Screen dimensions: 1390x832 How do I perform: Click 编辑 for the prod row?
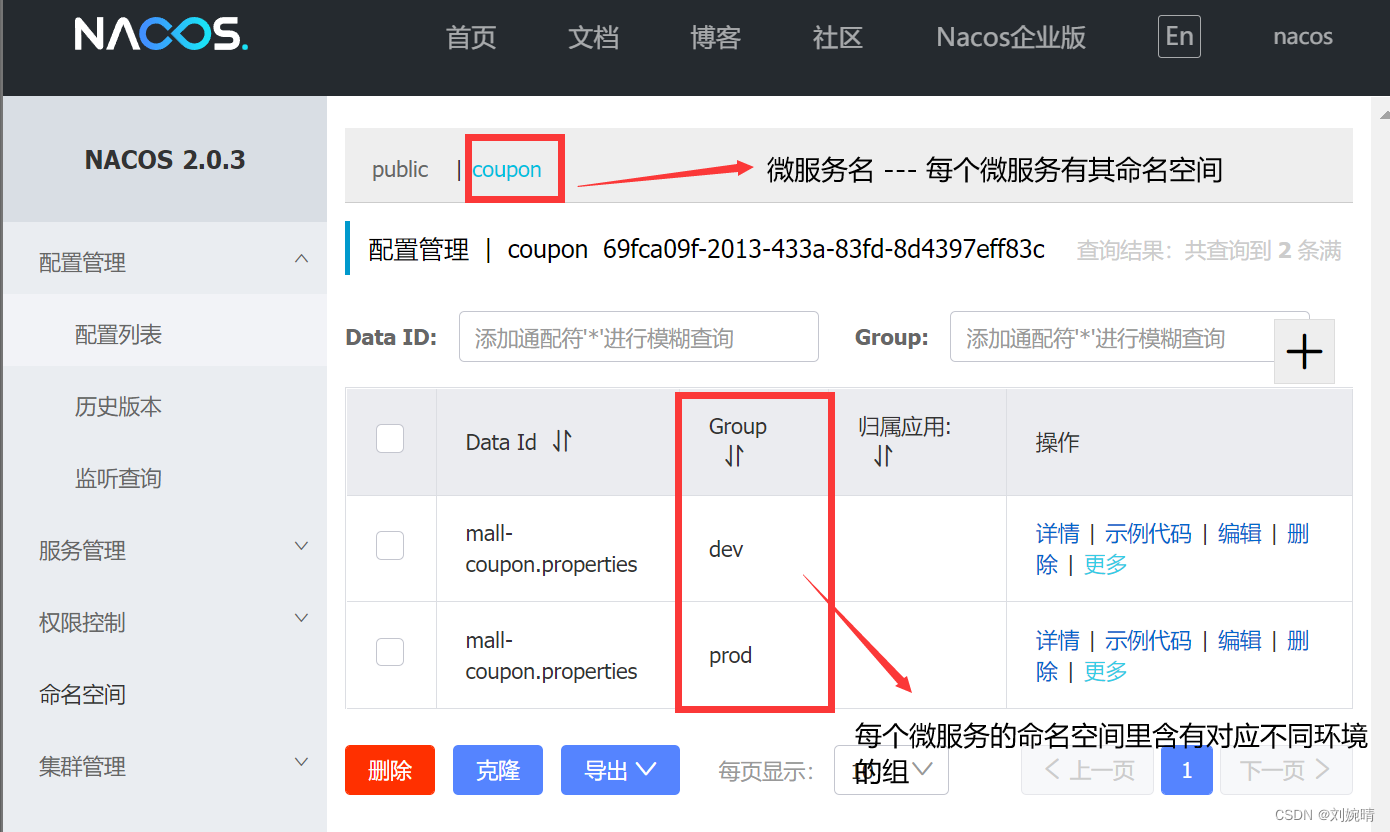[1240, 641]
